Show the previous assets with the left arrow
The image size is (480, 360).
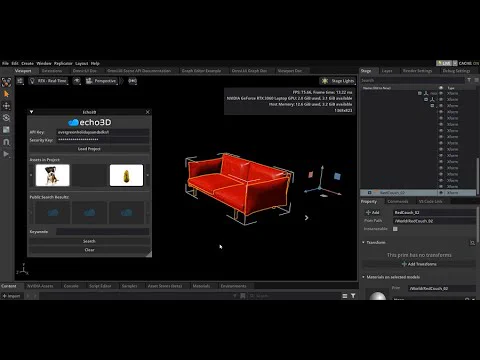click(x=31, y=175)
